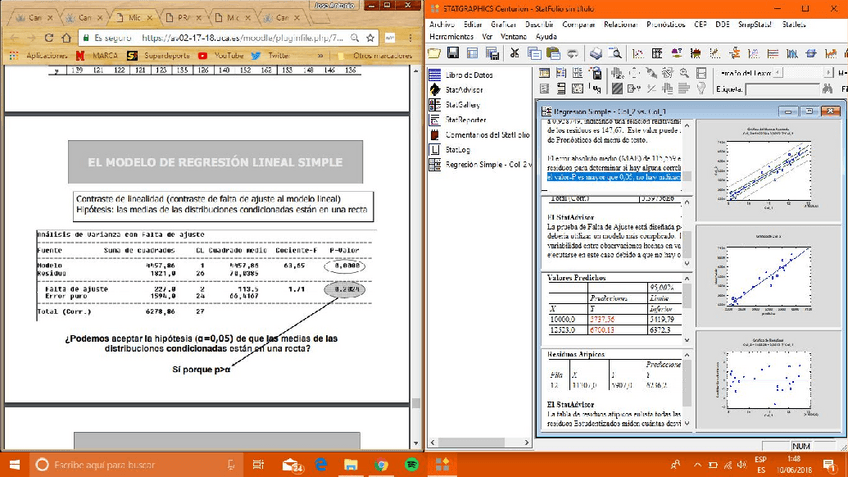The width and height of the screenshot is (848, 477).
Task: Open the Pronósticos menu
Action: [x=666, y=24]
